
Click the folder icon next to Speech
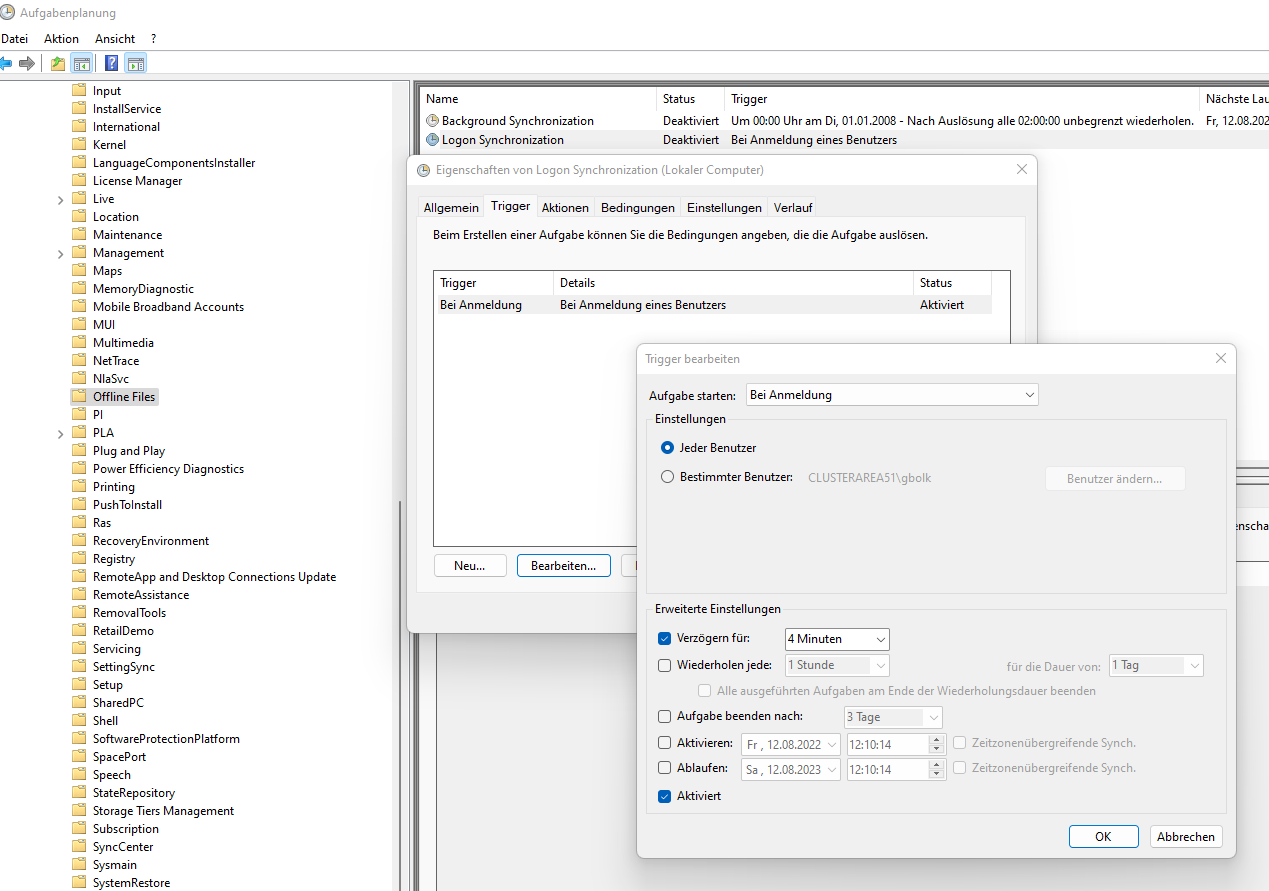point(79,775)
